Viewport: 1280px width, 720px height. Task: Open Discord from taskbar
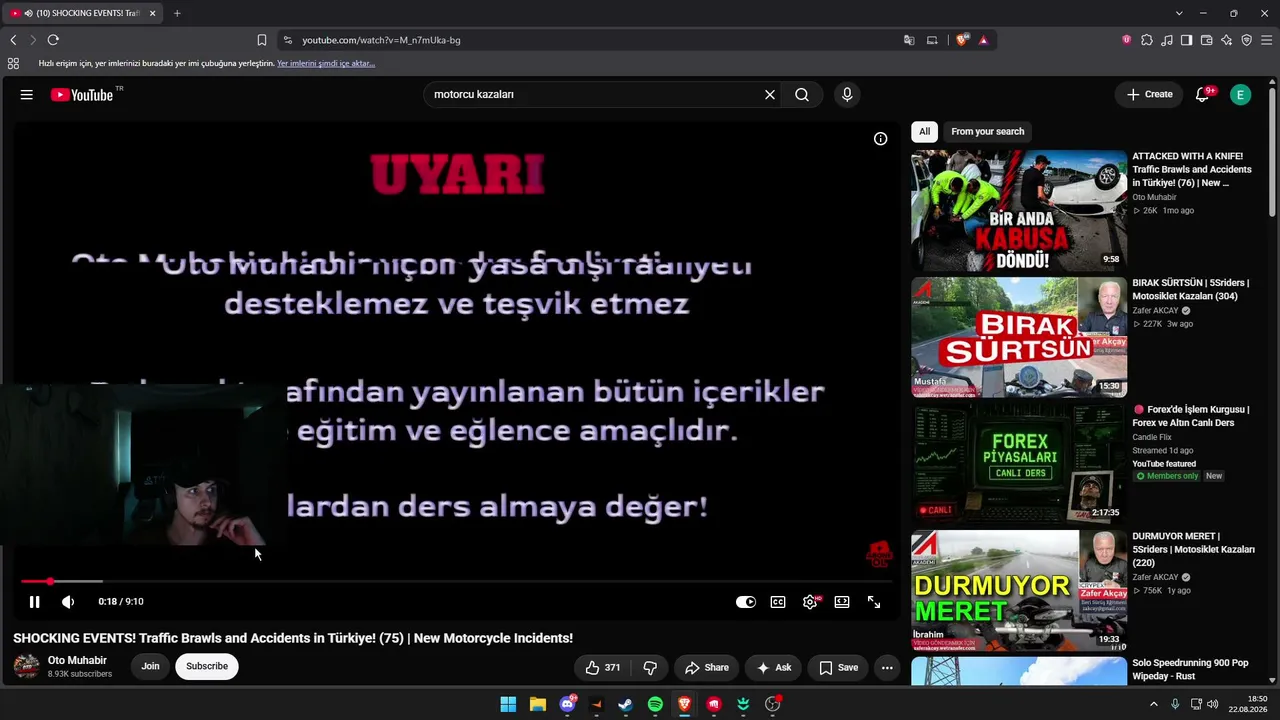tap(567, 704)
